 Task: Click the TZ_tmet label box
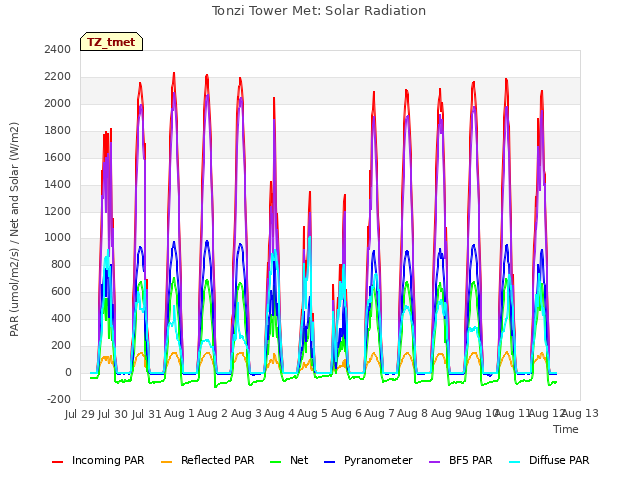111,42
